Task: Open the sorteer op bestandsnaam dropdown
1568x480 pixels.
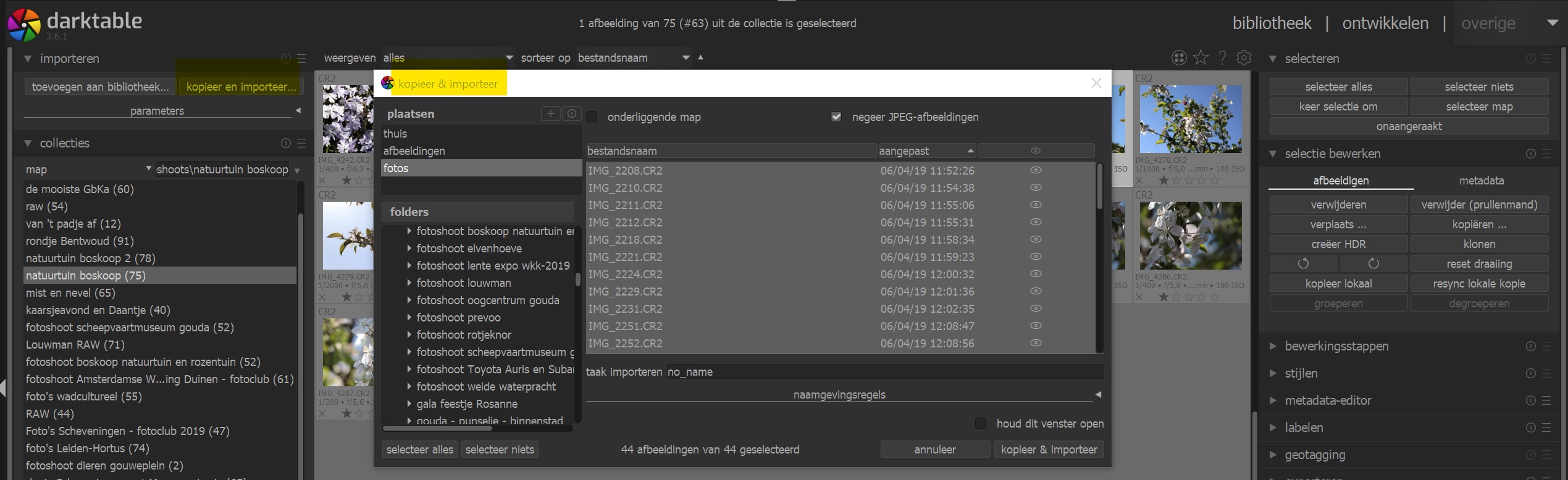Action: coord(633,57)
